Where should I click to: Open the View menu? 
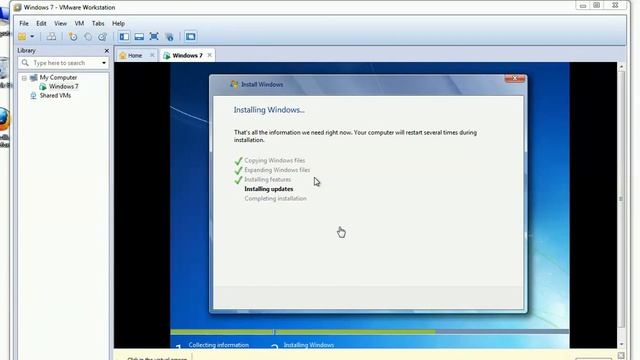(x=60, y=23)
